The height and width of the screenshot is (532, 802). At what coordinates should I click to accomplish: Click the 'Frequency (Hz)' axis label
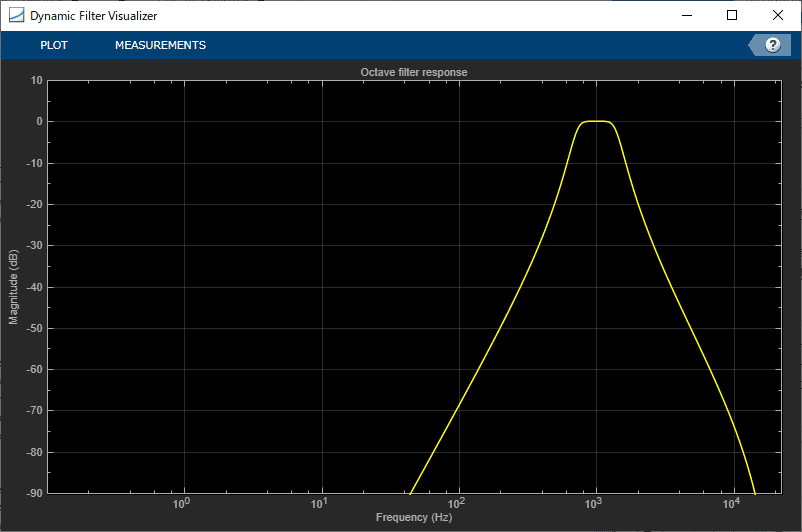(414, 517)
